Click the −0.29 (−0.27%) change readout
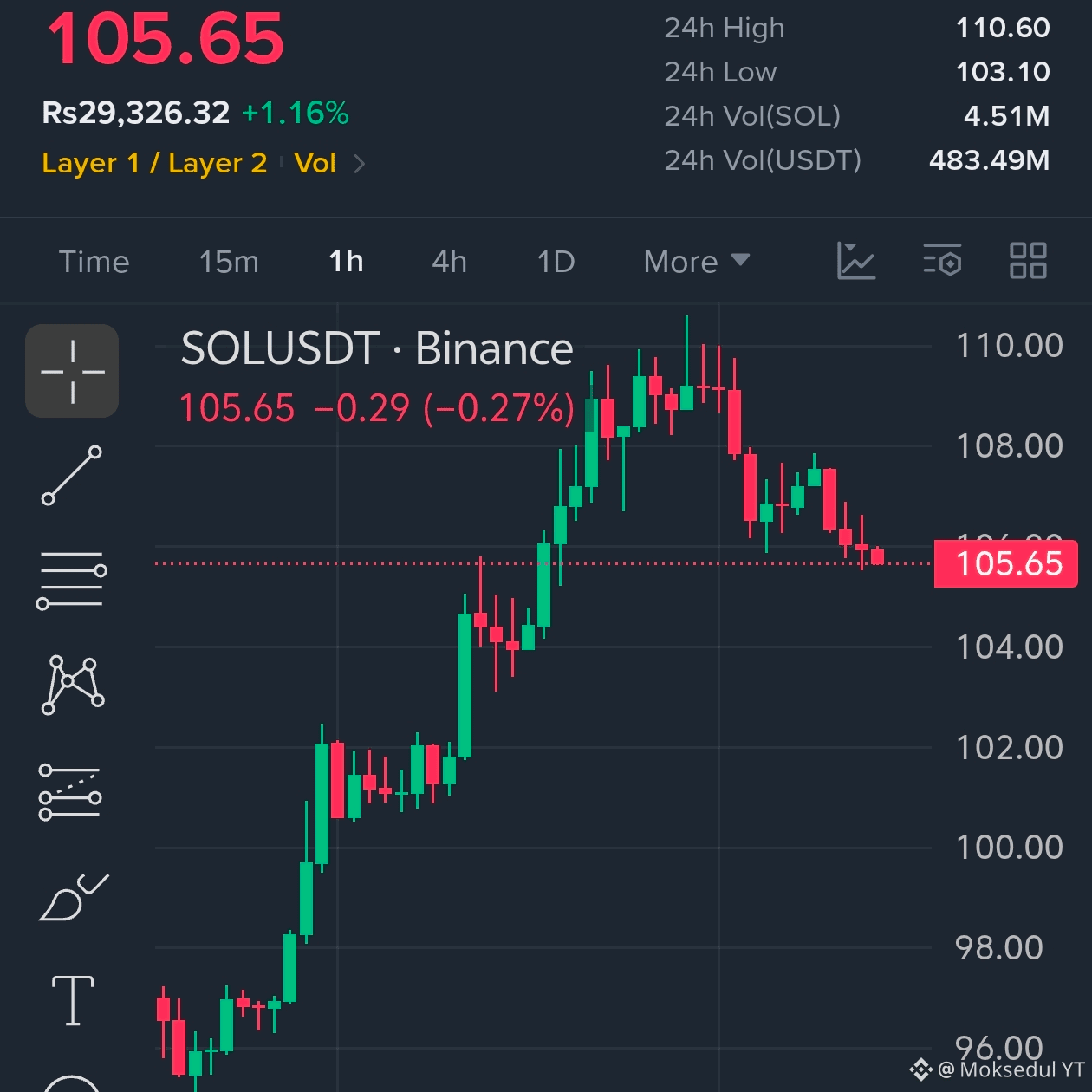This screenshot has width=1092, height=1092. point(444,408)
